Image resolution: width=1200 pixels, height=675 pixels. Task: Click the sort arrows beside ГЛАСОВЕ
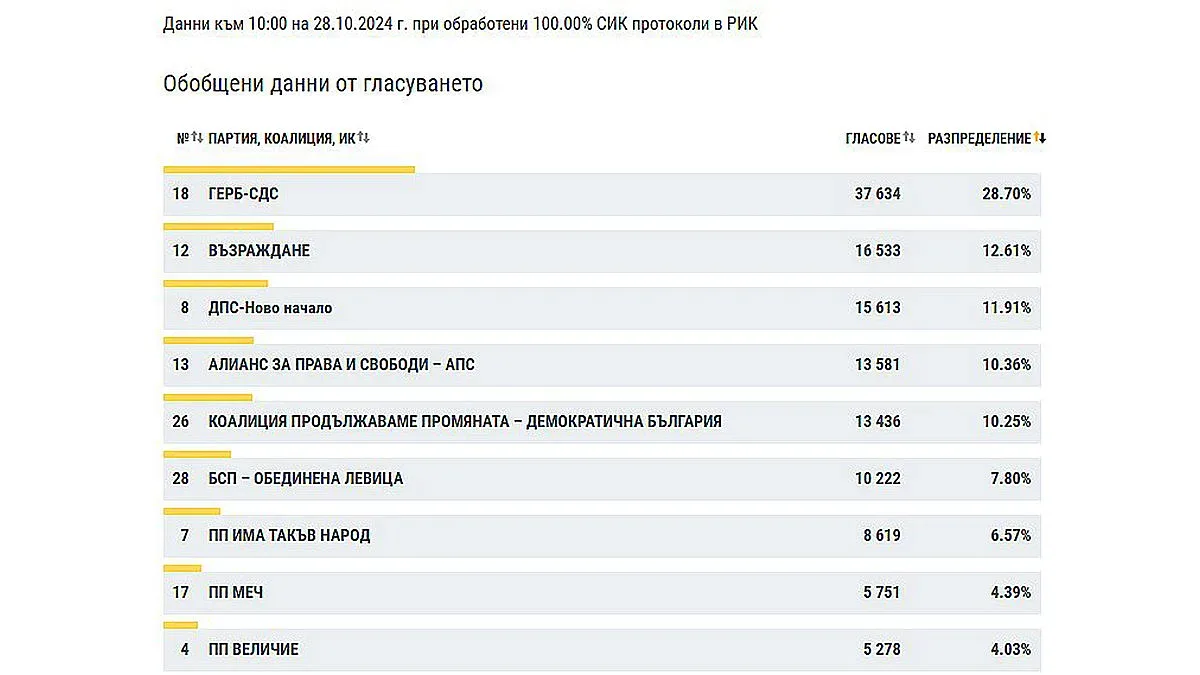point(909,138)
